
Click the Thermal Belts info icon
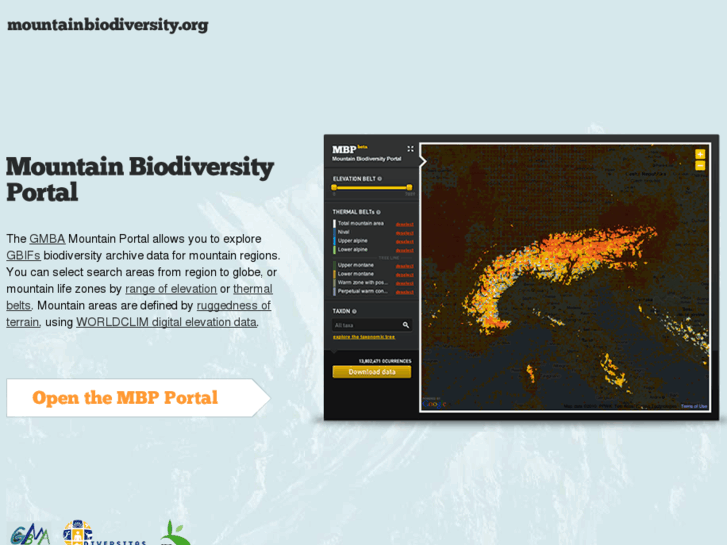[378, 212]
